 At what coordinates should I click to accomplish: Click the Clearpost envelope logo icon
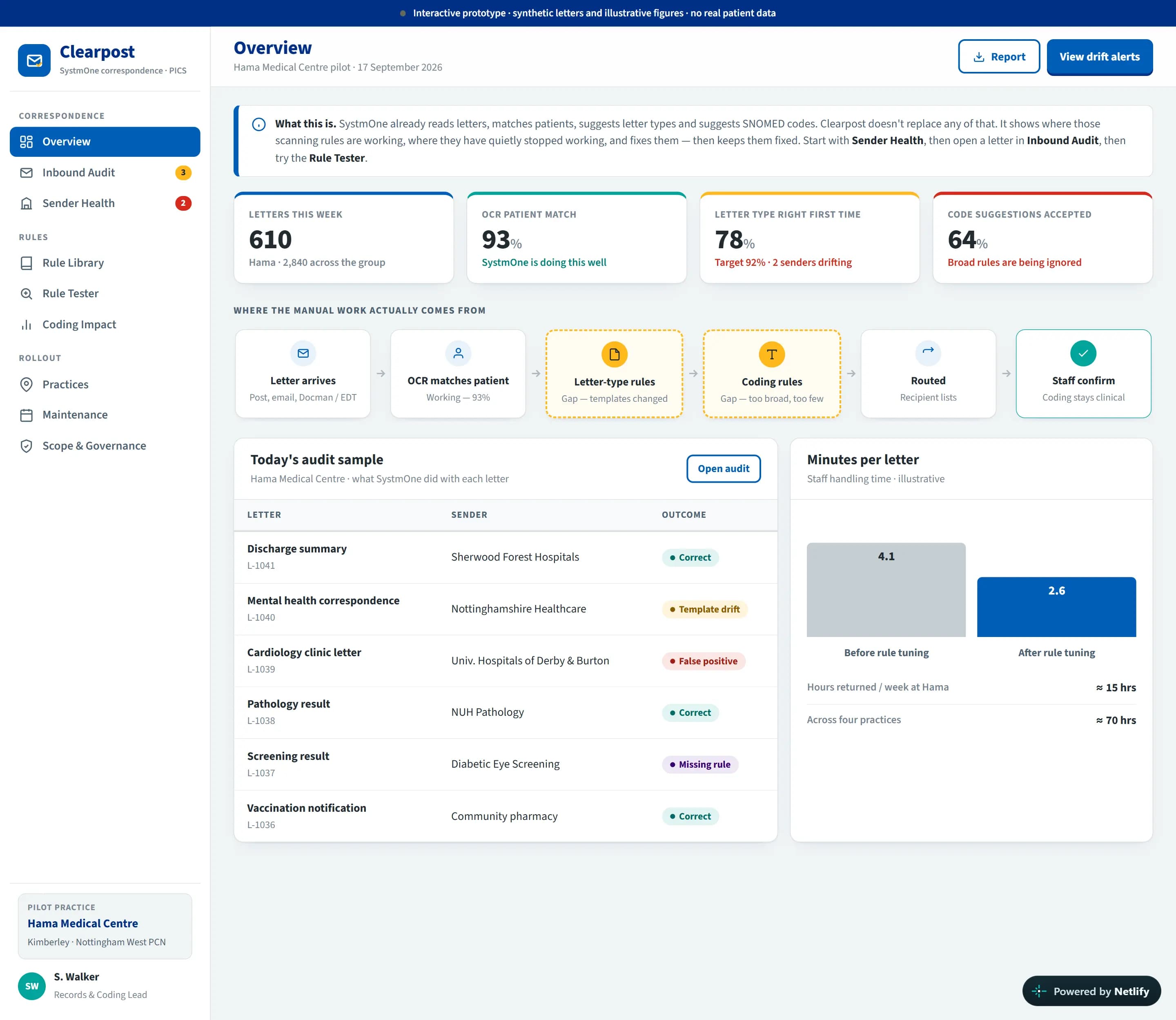click(34, 60)
